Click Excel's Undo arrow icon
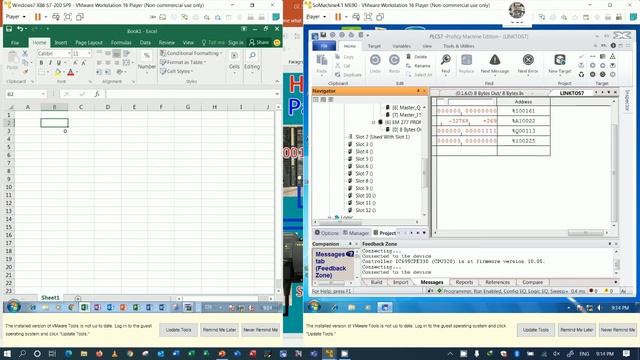Image resolution: width=640 pixels, height=360 pixels. coord(20,29)
